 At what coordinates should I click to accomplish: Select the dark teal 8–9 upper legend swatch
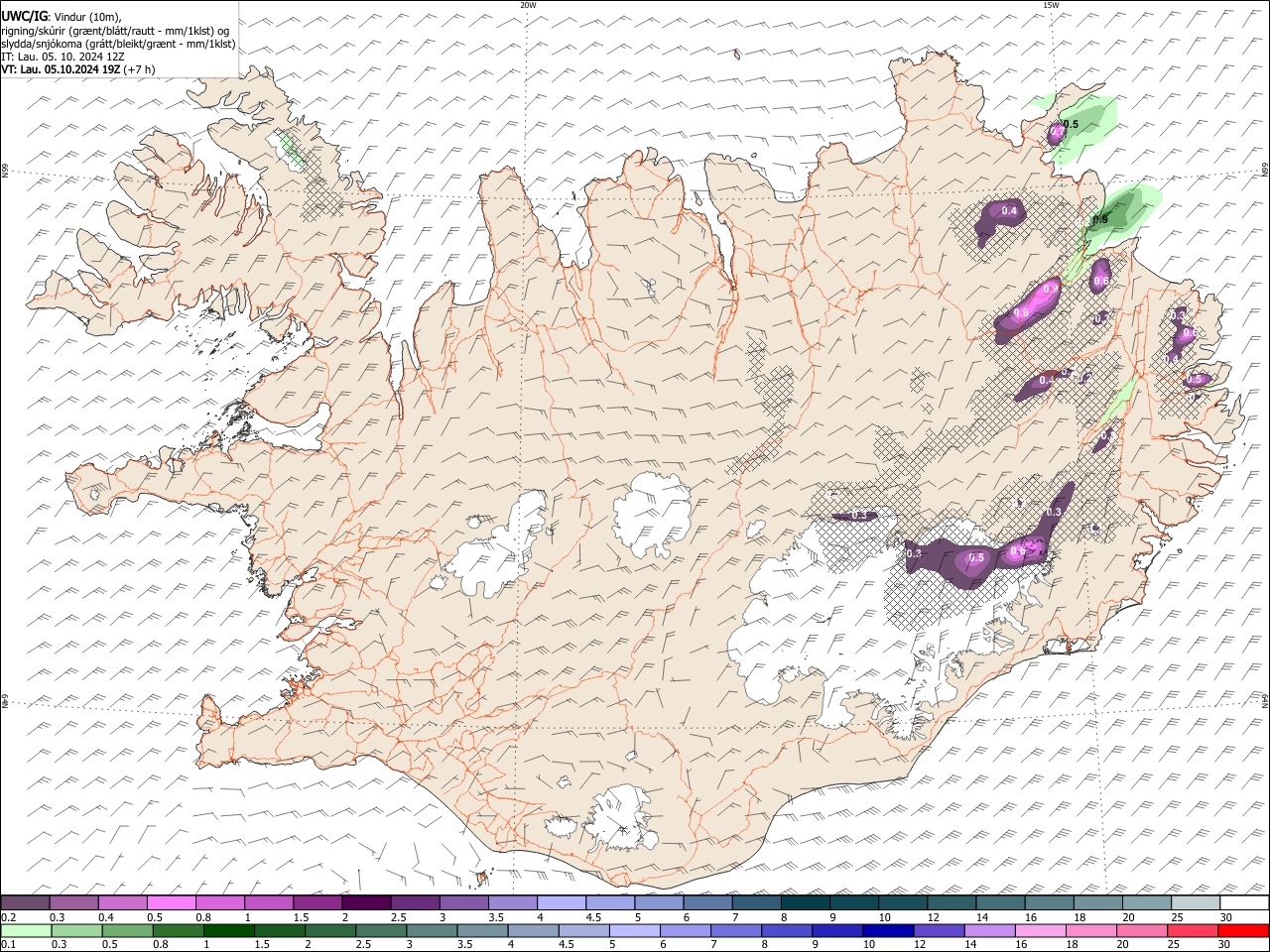[x=804, y=903]
